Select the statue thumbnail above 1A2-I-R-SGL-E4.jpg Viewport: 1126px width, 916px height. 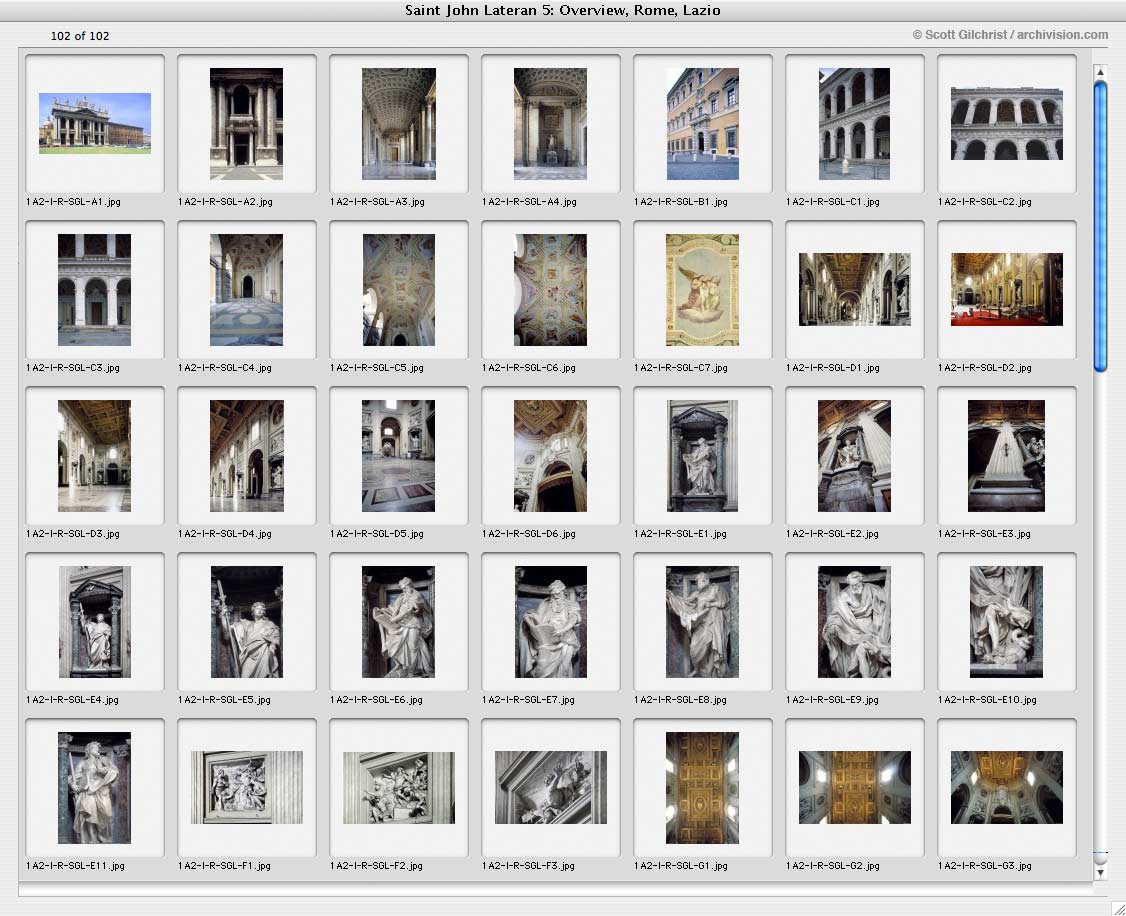[95, 622]
